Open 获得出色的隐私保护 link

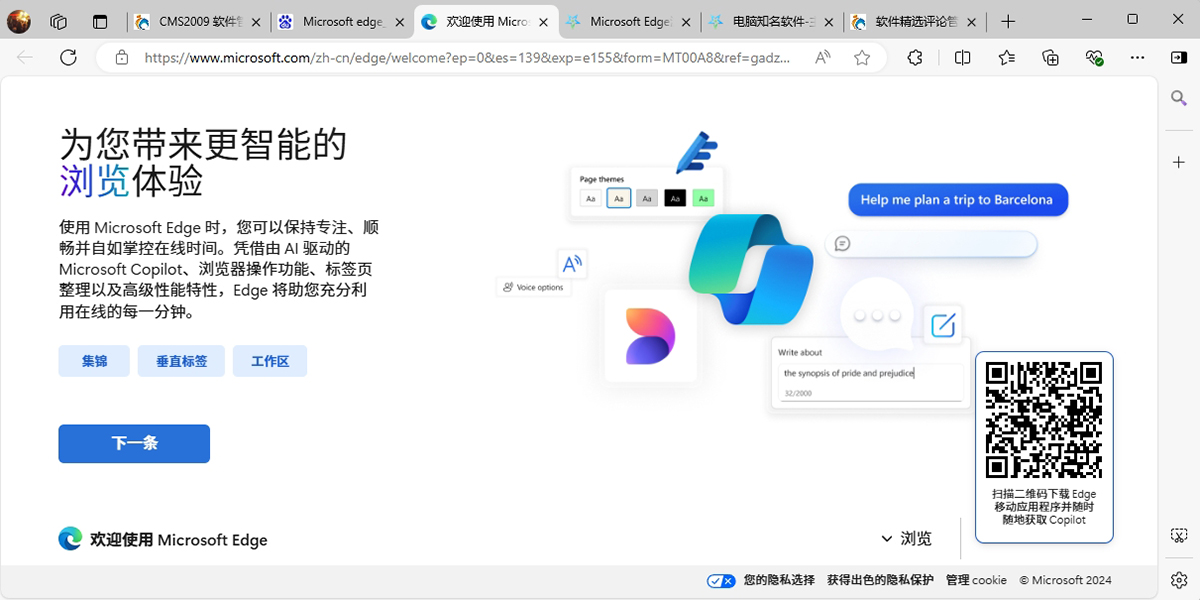880,580
